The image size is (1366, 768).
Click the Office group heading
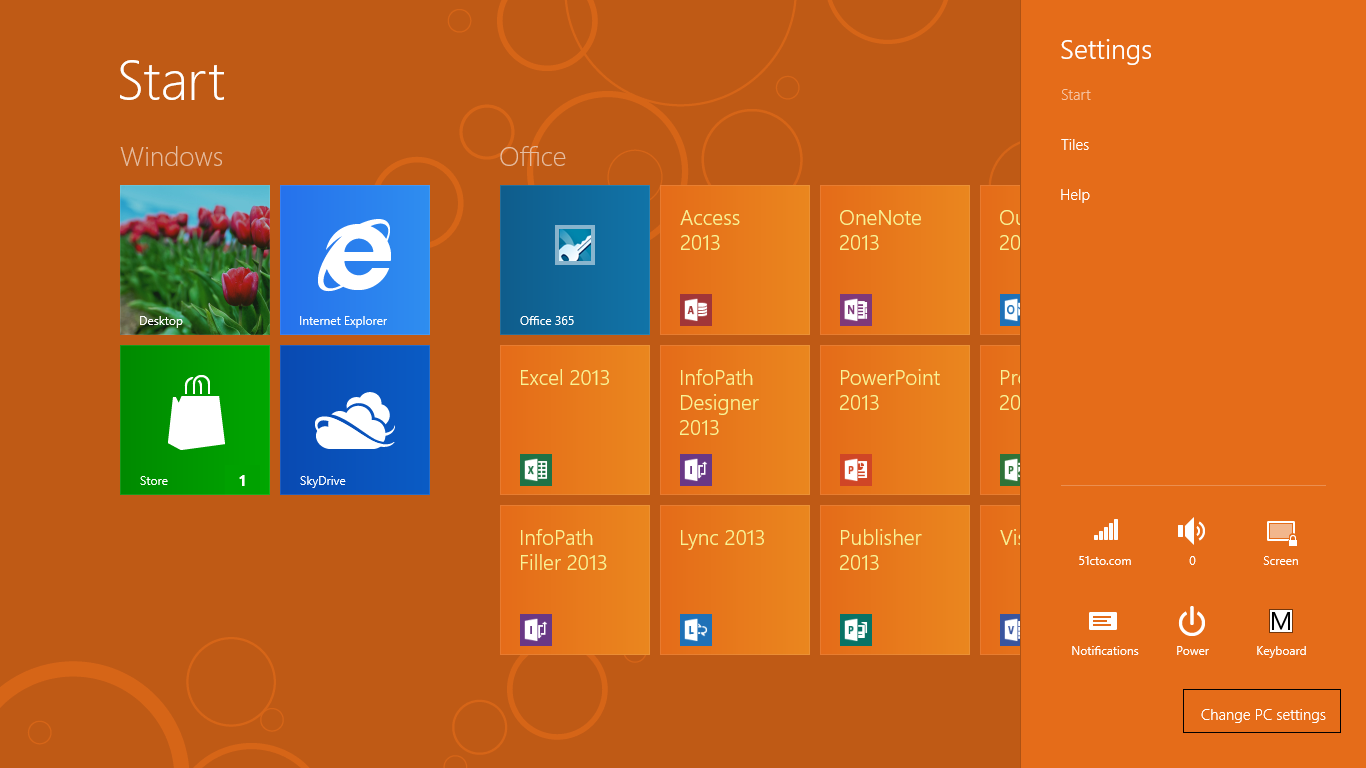(x=533, y=157)
